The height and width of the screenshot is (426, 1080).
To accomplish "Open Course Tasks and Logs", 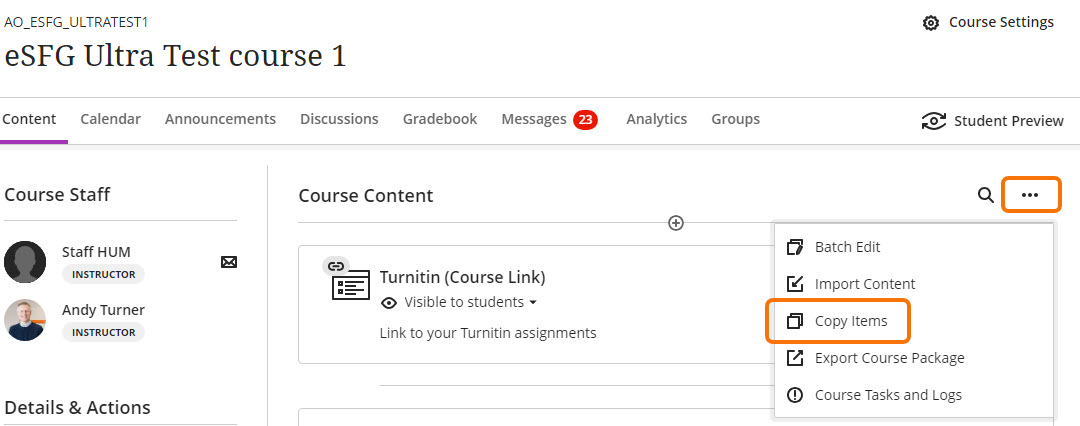I will [x=887, y=395].
